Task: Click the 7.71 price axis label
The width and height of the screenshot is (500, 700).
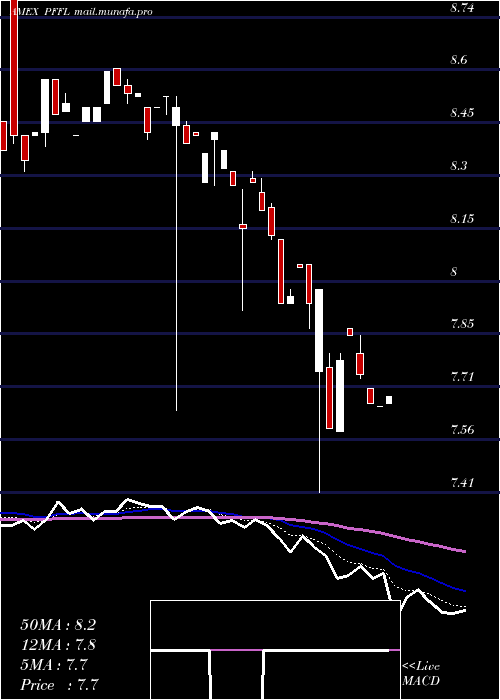Action: 461,377
